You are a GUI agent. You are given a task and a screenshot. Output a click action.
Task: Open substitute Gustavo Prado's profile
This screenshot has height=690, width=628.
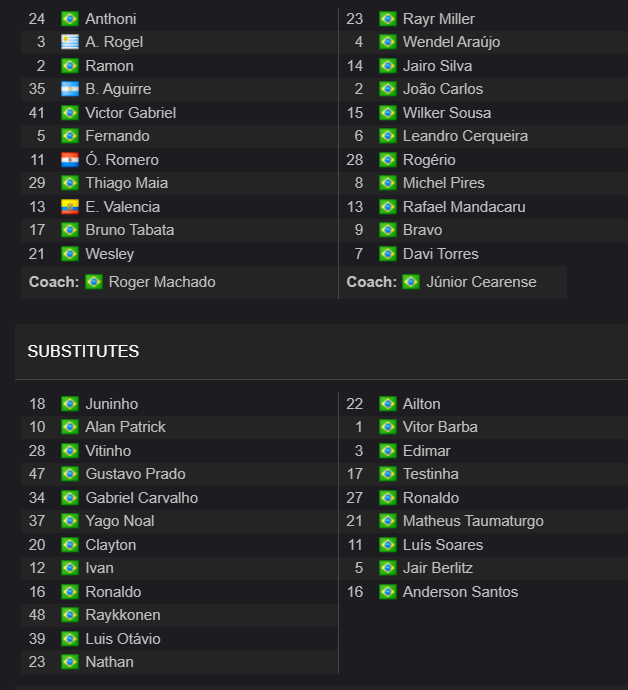(136, 474)
